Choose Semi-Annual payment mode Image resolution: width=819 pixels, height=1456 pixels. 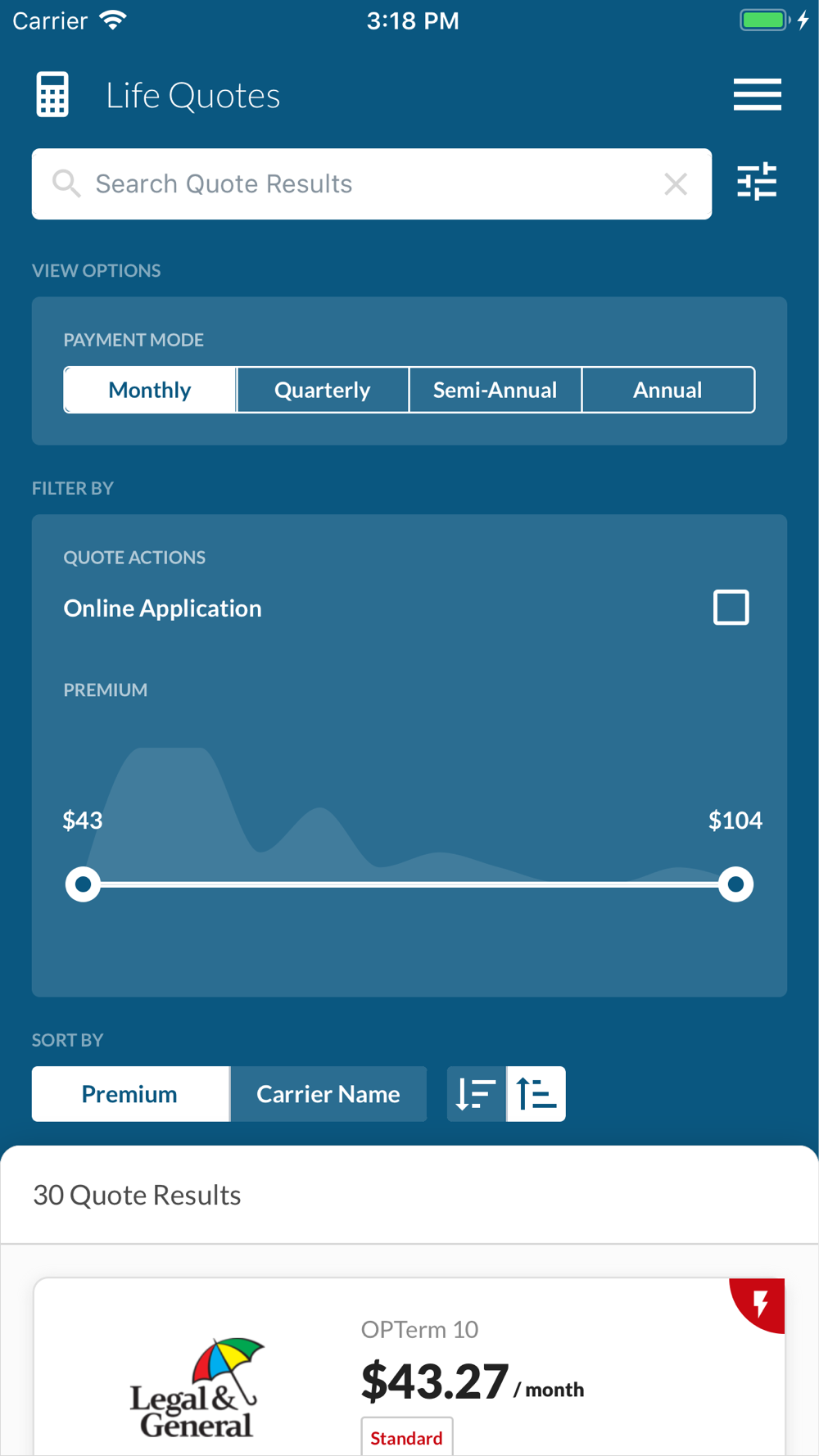495,390
